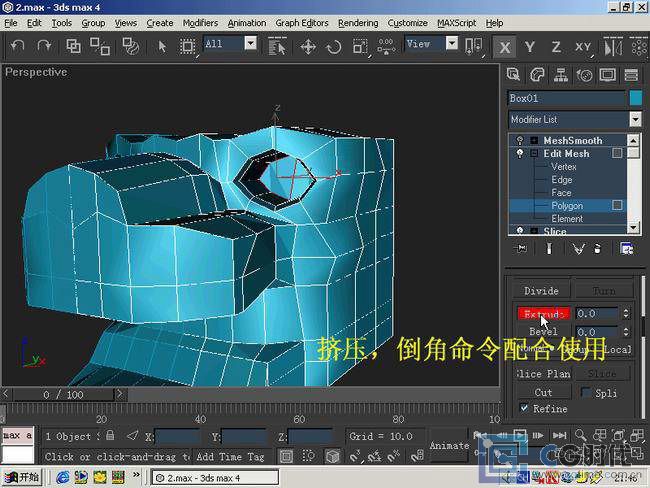Choose the Bind to Space Warp tool

(x=131, y=46)
